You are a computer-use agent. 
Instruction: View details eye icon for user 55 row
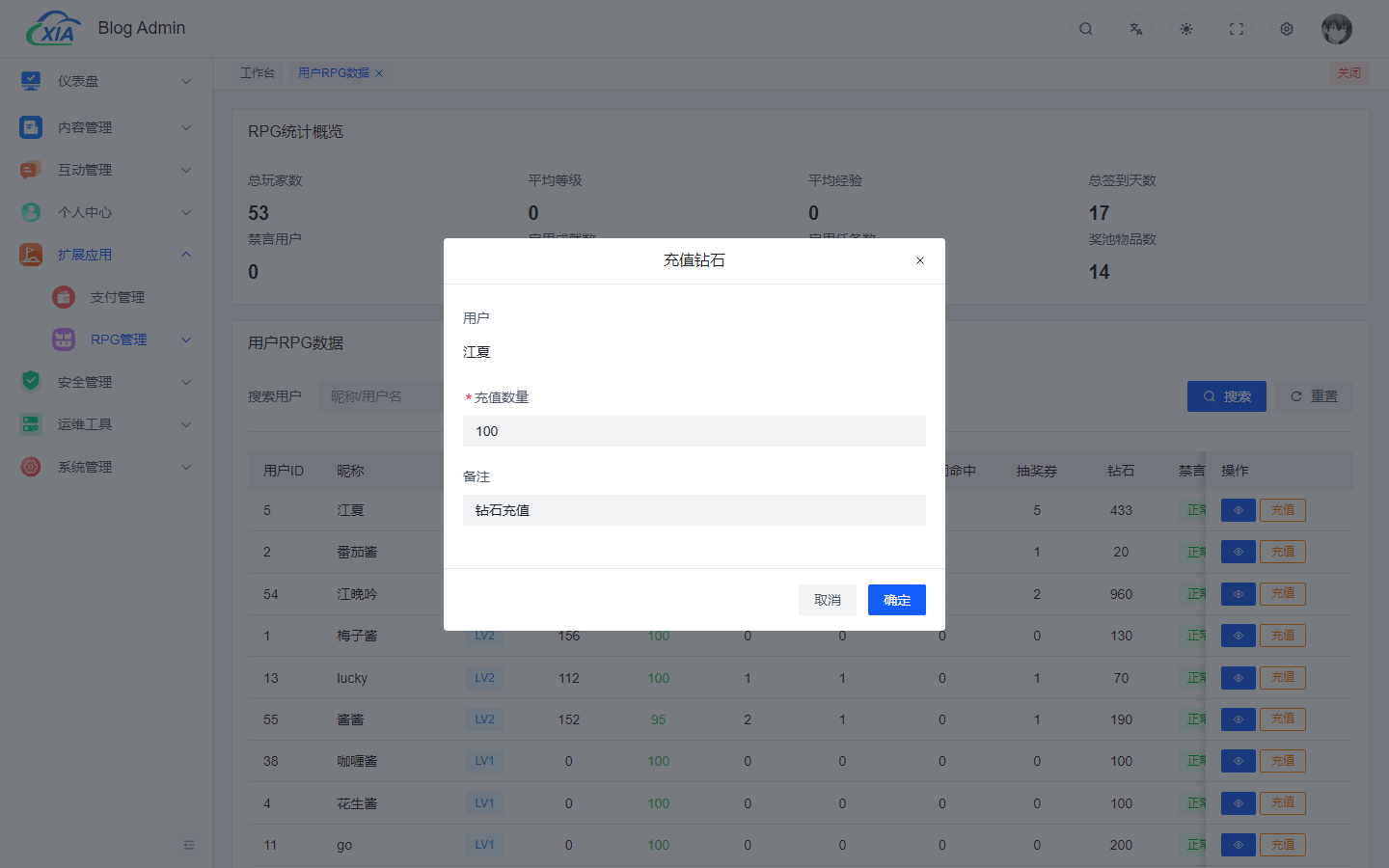pos(1239,719)
